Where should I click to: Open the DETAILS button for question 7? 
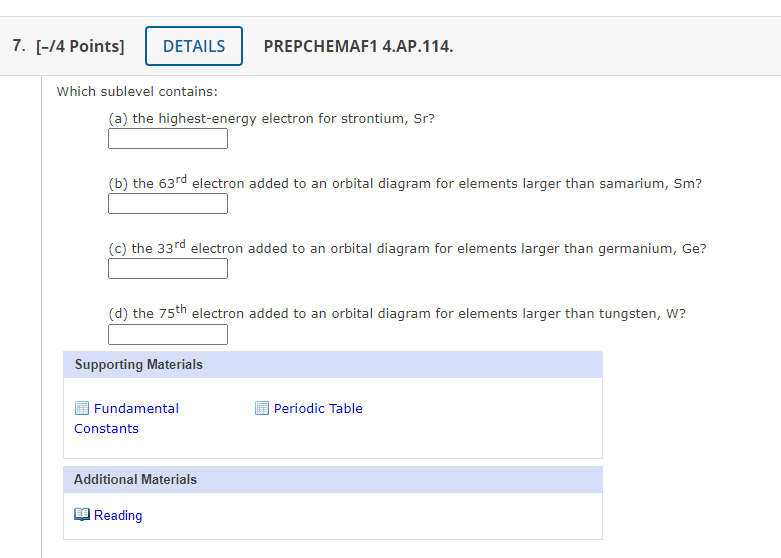click(194, 46)
